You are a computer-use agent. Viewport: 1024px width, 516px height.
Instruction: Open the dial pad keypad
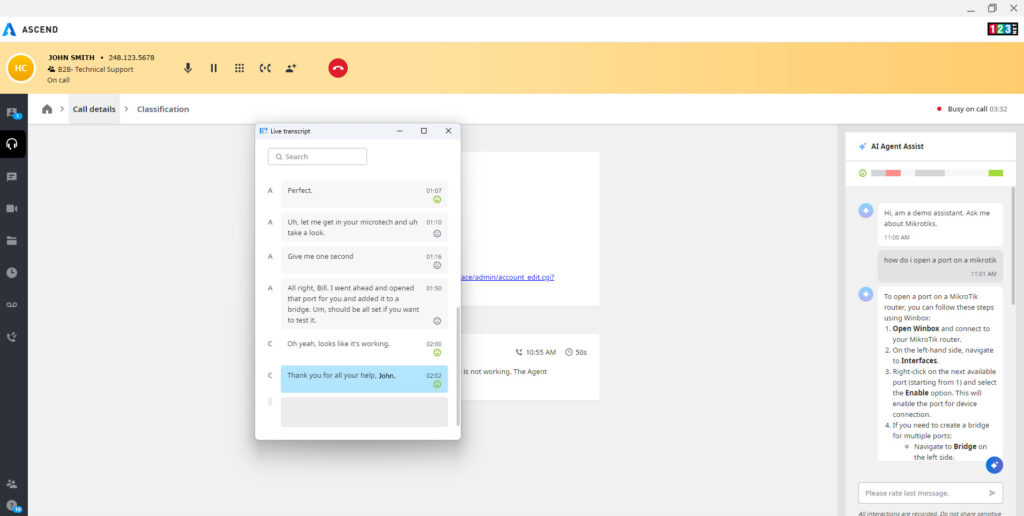pyautogui.click(x=239, y=68)
